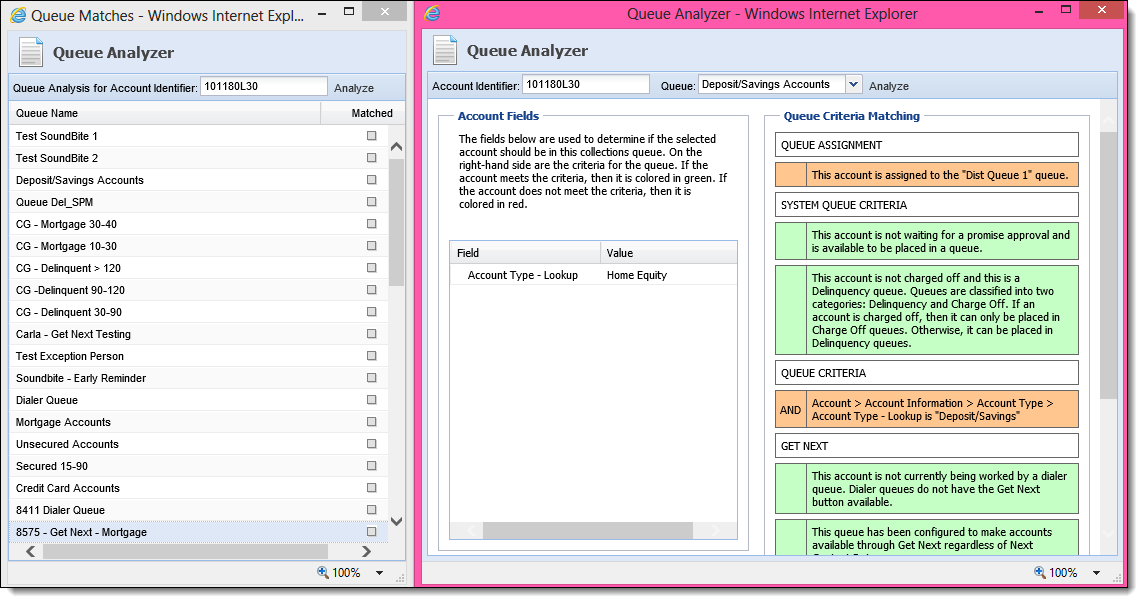1143x603 pixels.
Task: Click Analyze in Queue Matches window
Action: pos(354,88)
